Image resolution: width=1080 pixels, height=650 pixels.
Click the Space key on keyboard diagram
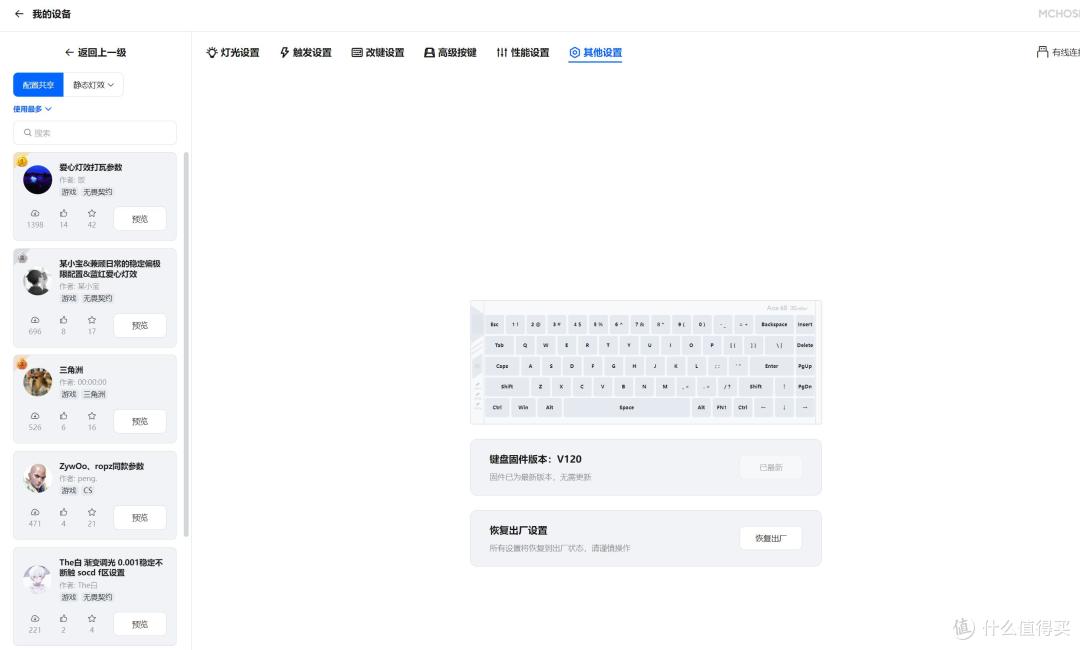(x=626, y=408)
